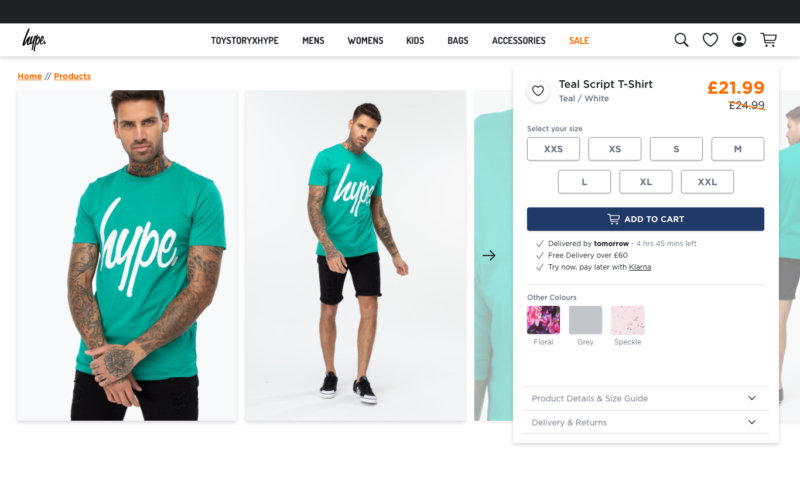Open the wishlist heart in the header
Screen dimensions: 800x480
click(x=710, y=40)
